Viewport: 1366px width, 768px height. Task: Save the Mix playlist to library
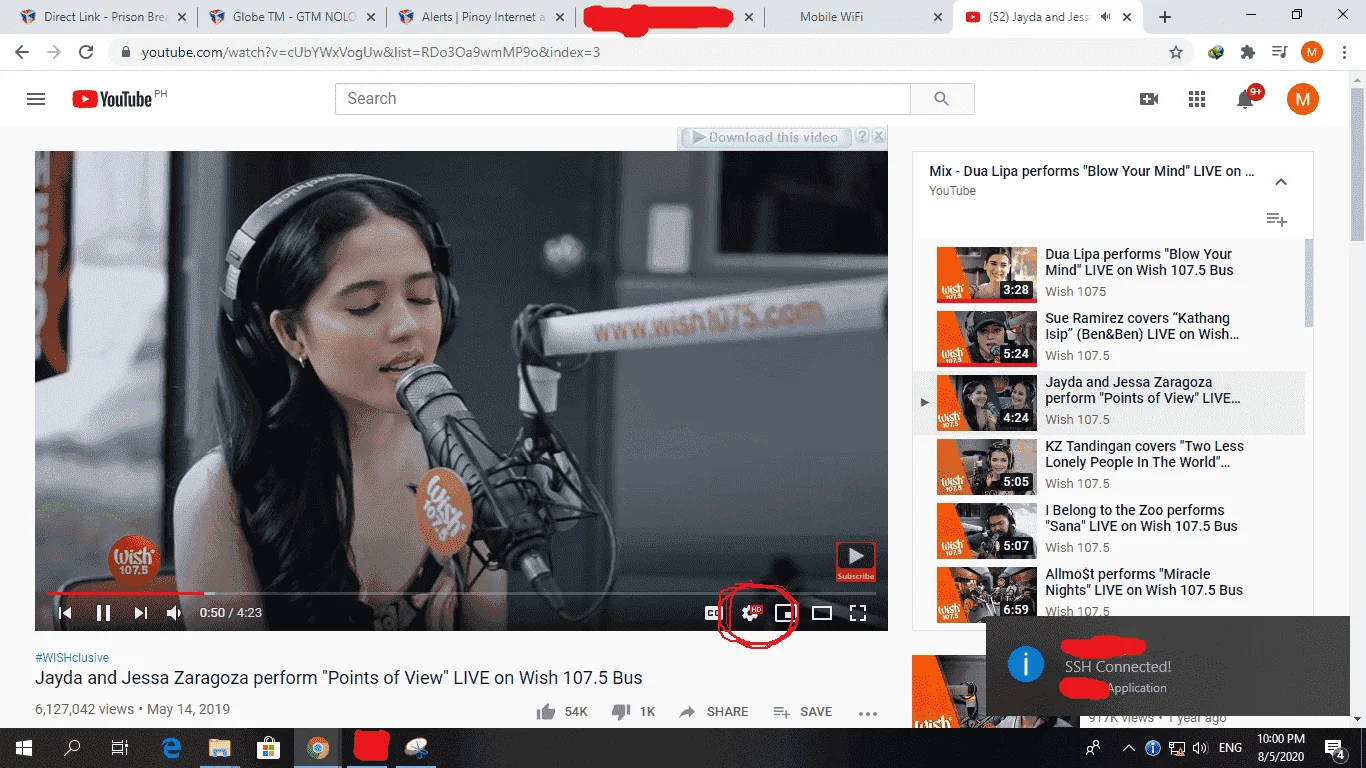point(1277,220)
